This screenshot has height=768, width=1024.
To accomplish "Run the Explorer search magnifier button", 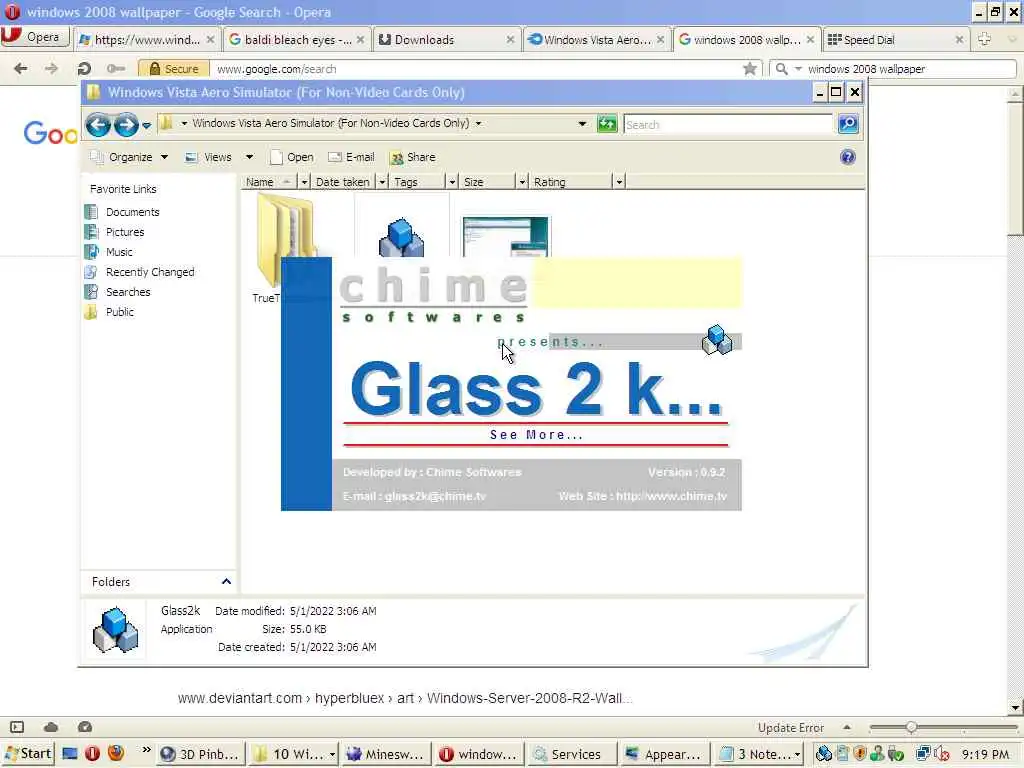I will pyautogui.click(x=848, y=123).
